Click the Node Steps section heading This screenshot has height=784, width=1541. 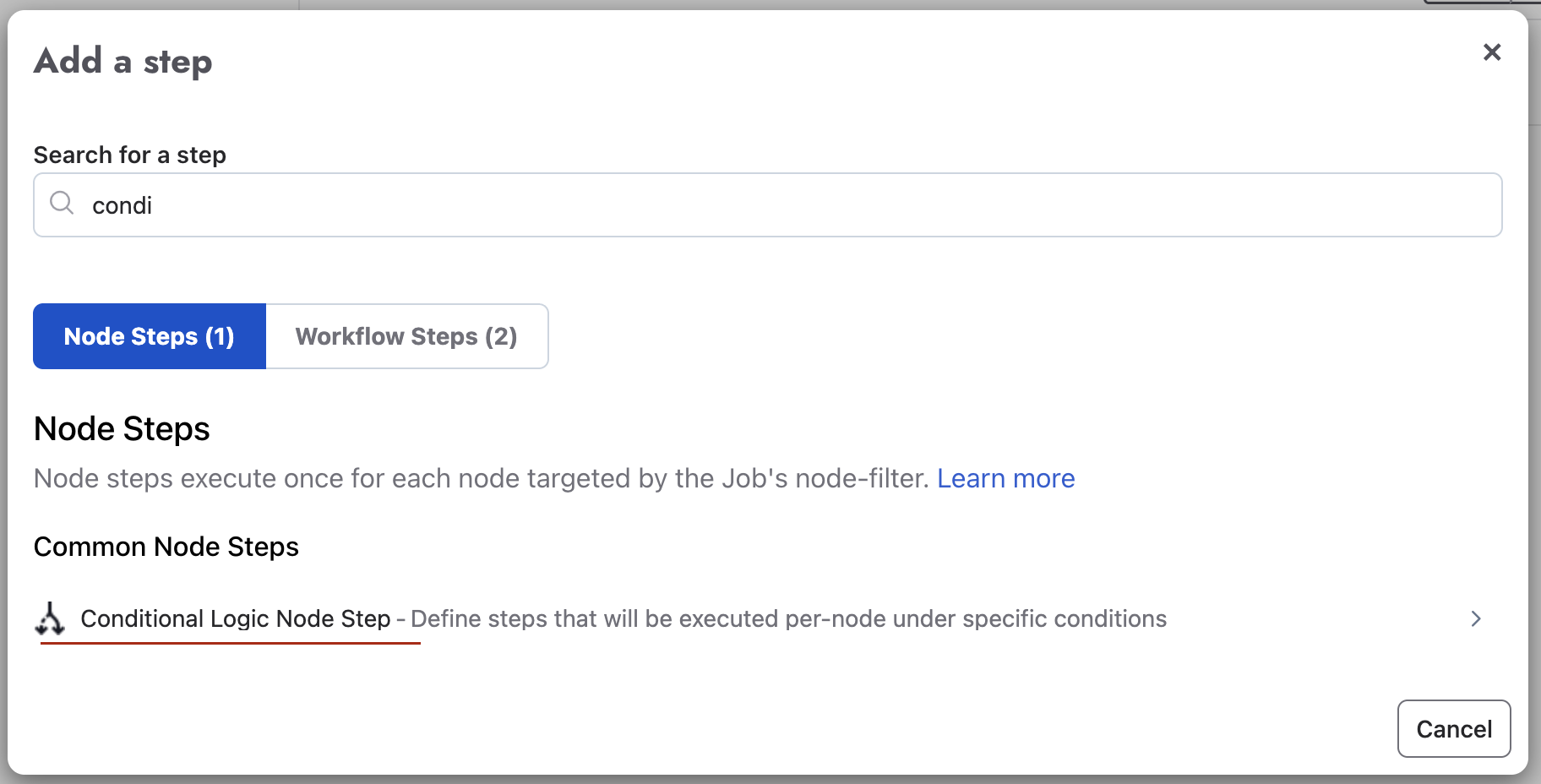coord(121,428)
